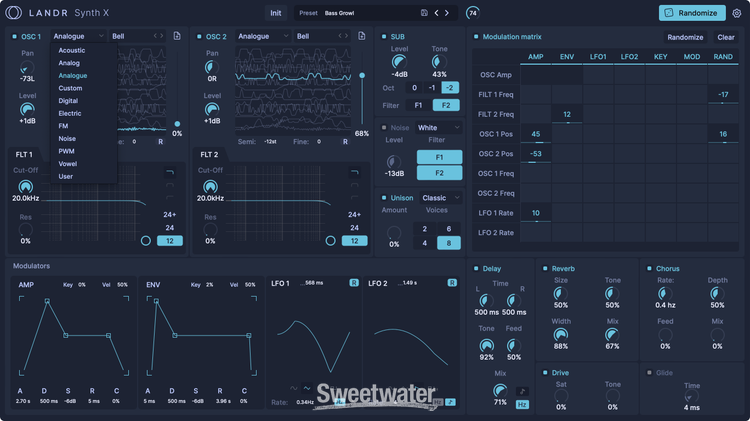Click the Init button

[276, 13]
